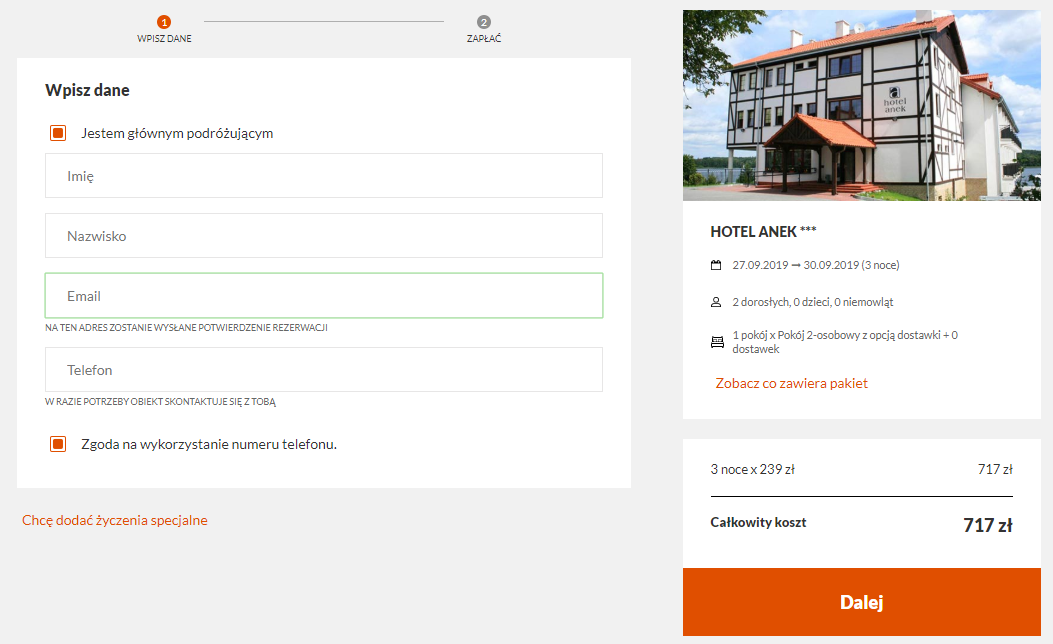The width and height of the screenshot is (1053, 644).
Task: Click into the 'Telefon' field
Action: tap(324, 369)
